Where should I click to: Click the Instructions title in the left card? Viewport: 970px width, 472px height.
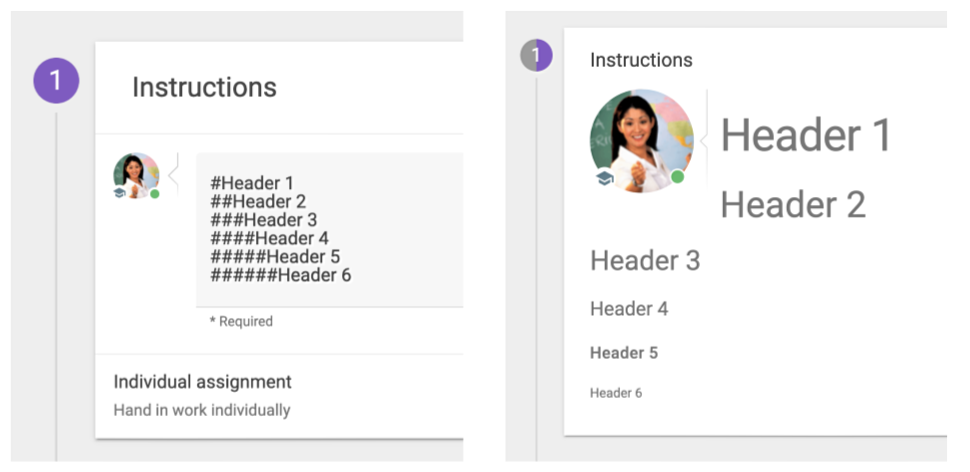click(x=204, y=87)
